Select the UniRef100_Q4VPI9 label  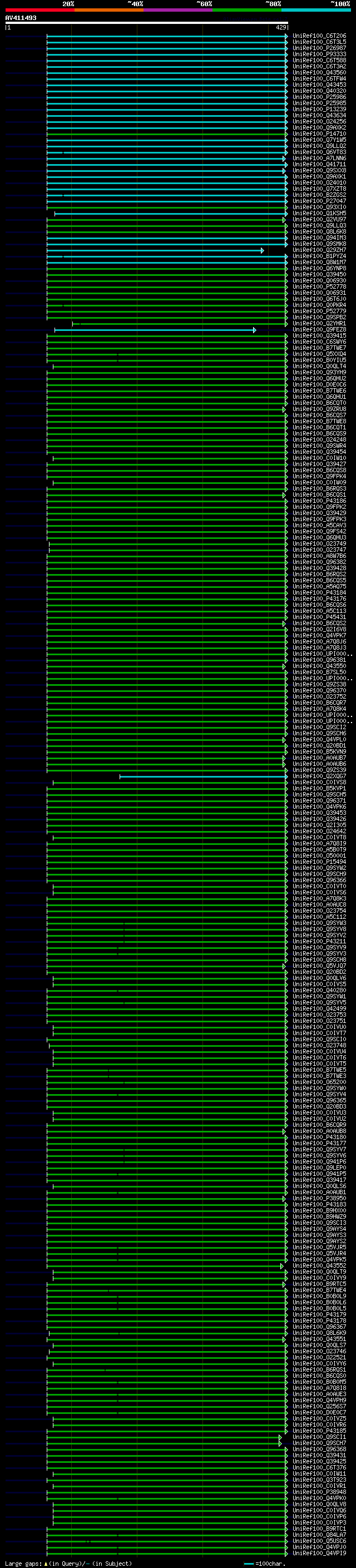(x=319, y=1553)
